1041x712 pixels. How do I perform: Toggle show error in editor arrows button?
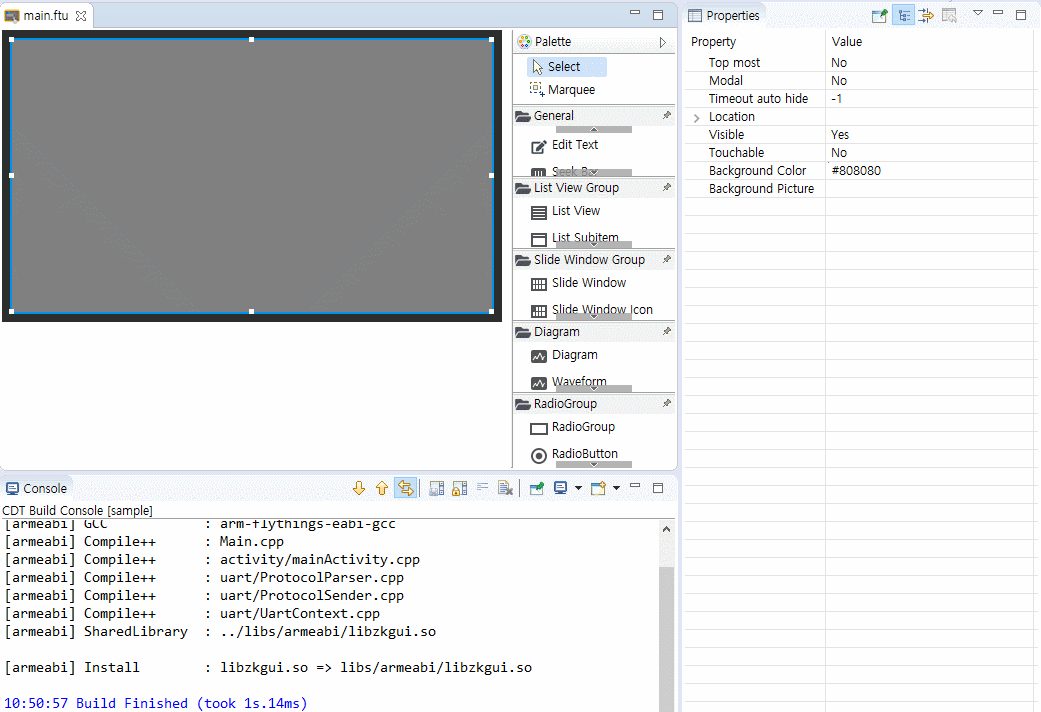(405, 489)
